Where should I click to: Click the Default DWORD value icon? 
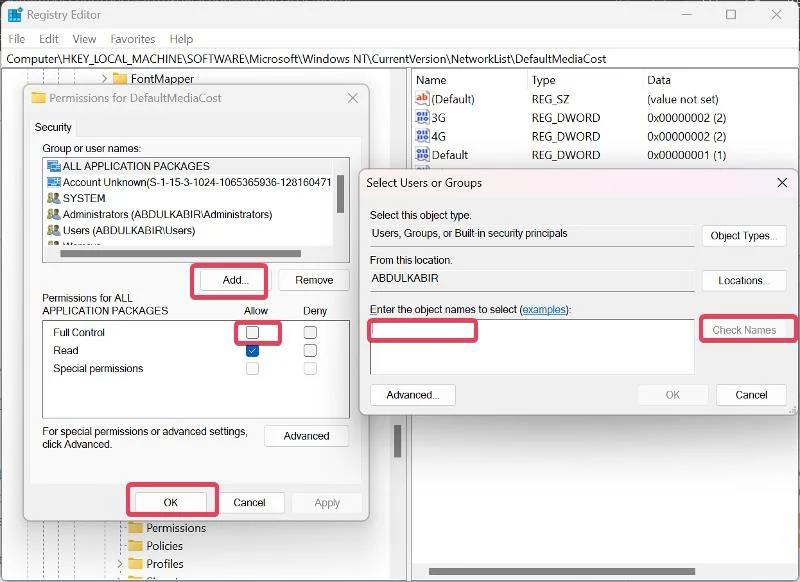[x=422, y=155]
